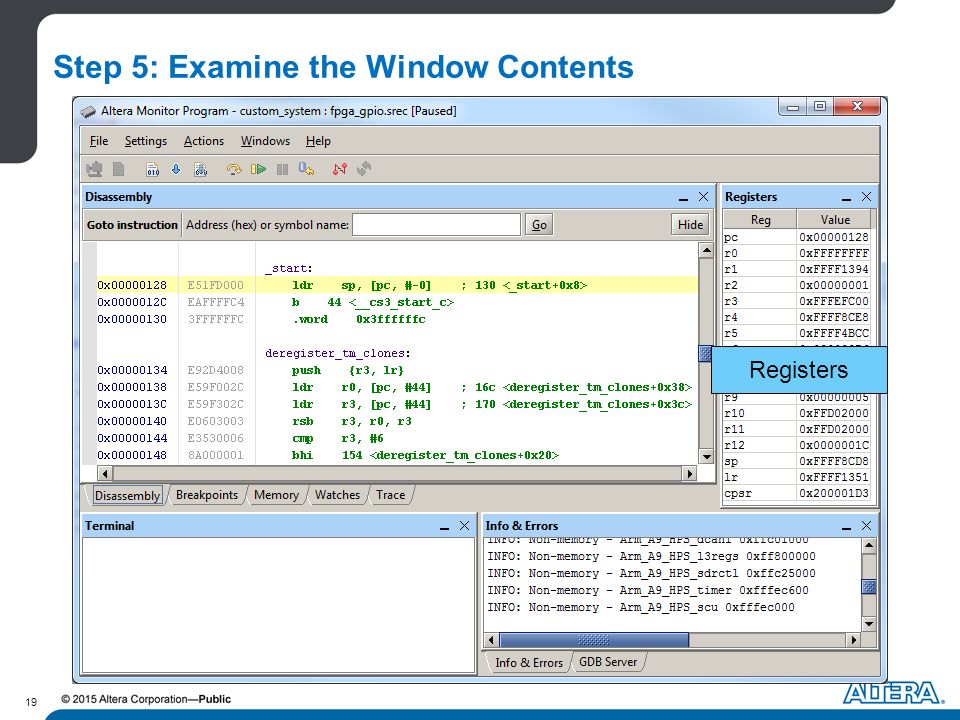Viewport: 960px width, 720px height.
Task: Minimize the Disassembly panel
Action: tap(683, 198)
